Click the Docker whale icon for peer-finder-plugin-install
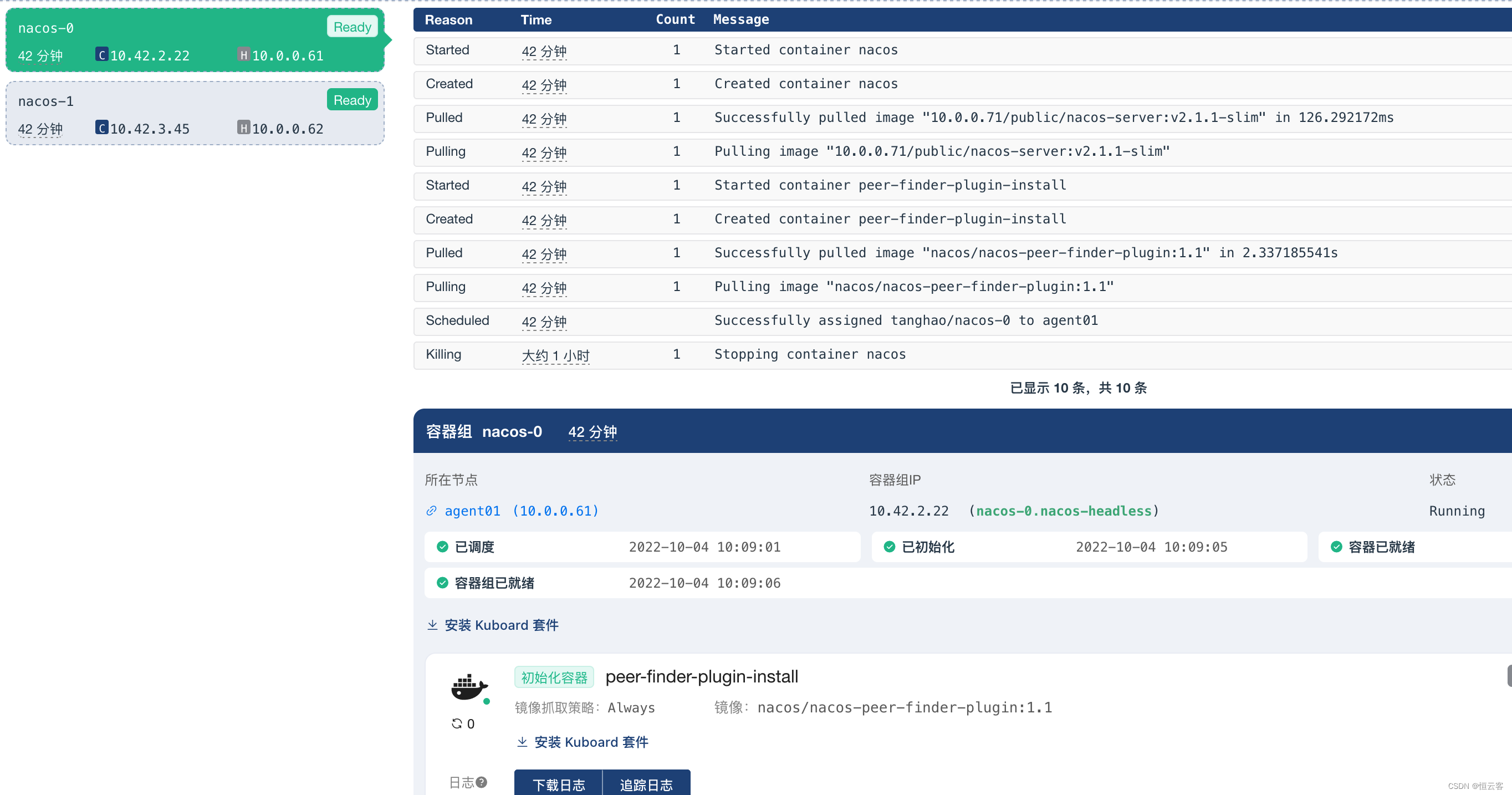 click(469, 688)
